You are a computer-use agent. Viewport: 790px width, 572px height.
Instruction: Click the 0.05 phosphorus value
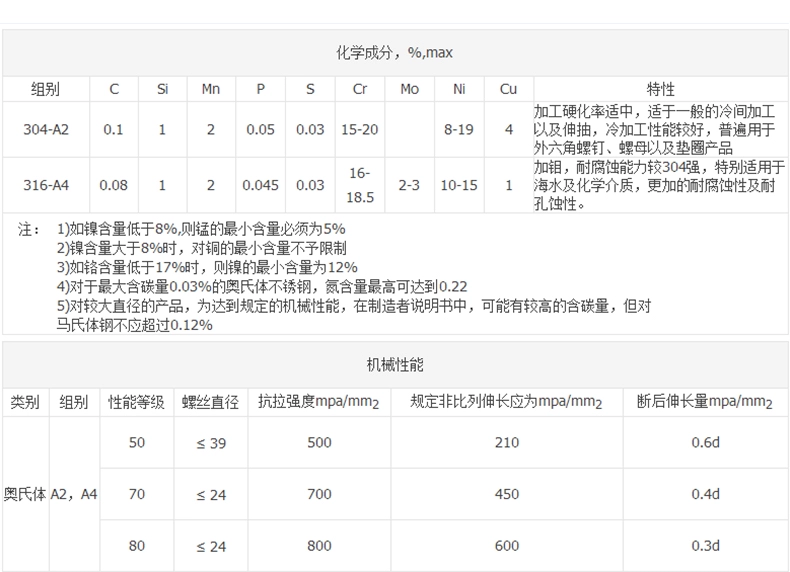tap(260, 130)
